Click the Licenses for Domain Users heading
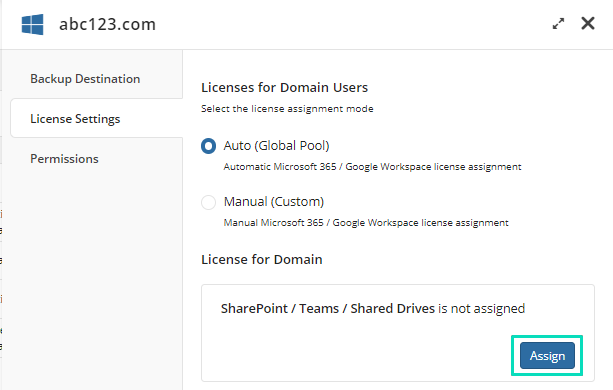 [284, 87]
